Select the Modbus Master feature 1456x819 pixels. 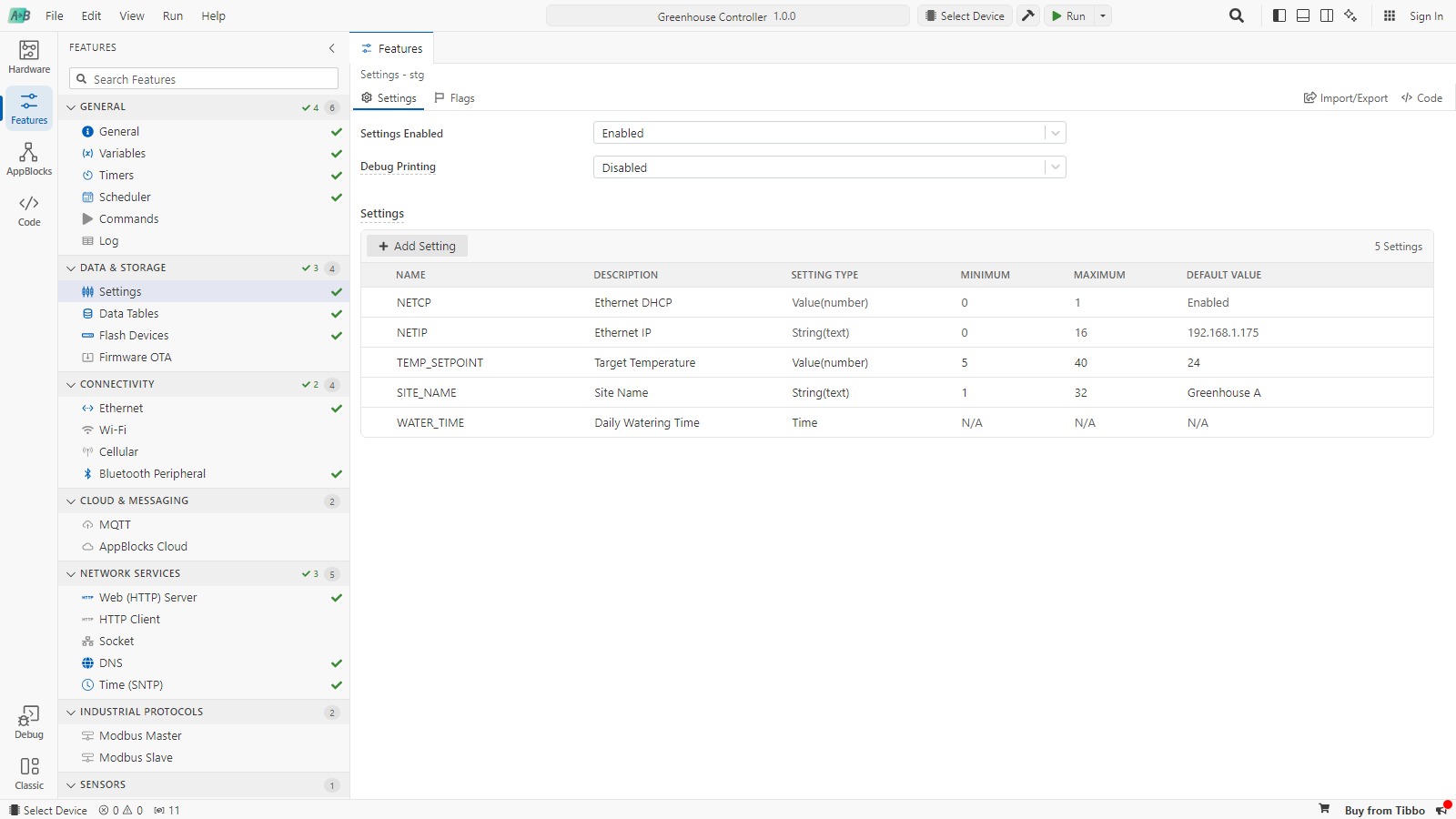tap(204, 736)
